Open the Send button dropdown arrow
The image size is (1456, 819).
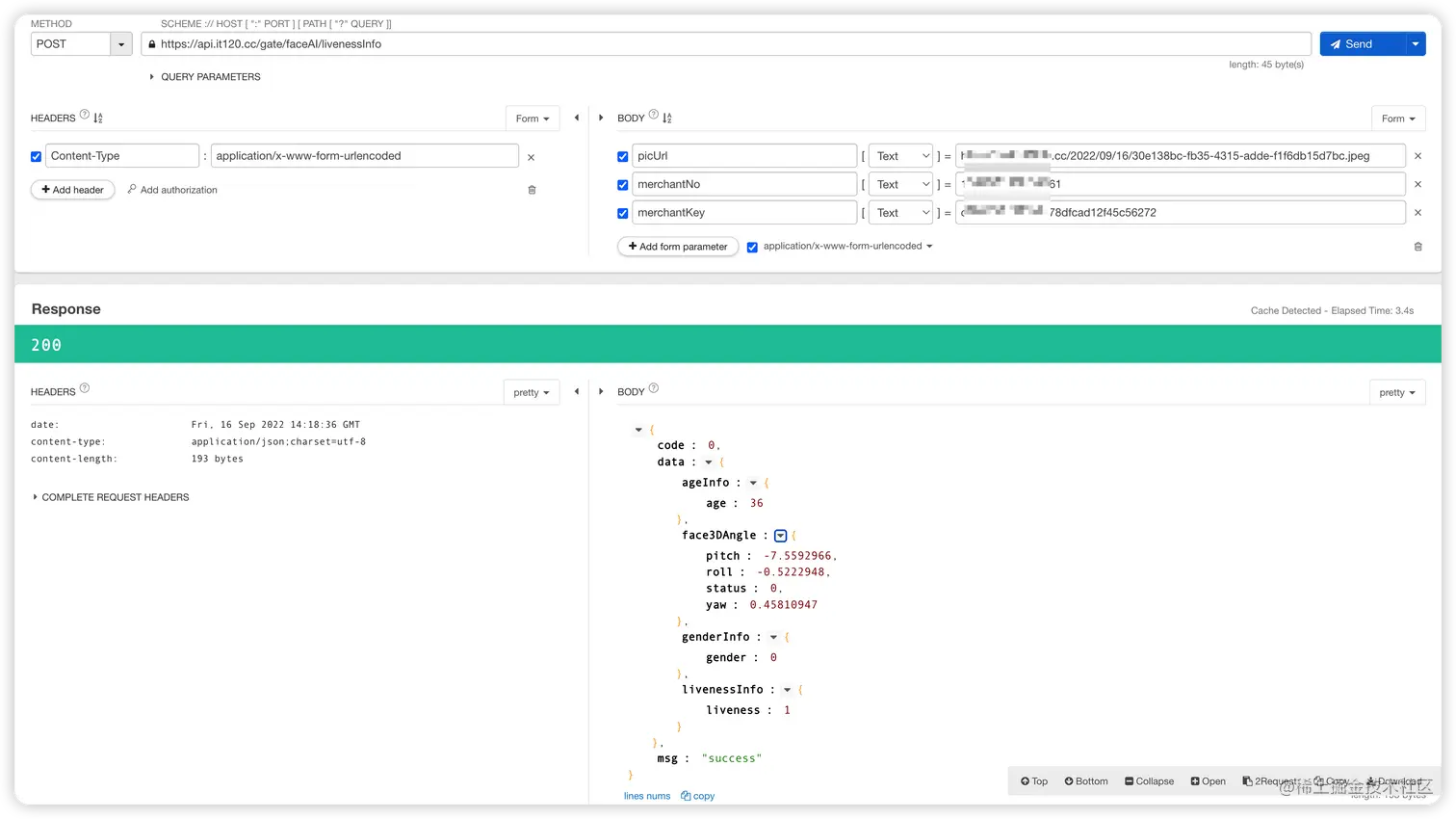click(x=1416, y=44)
